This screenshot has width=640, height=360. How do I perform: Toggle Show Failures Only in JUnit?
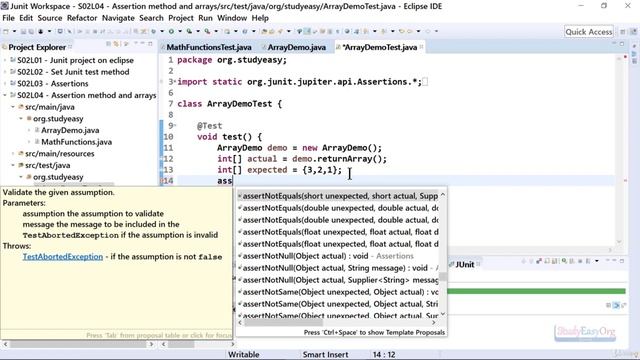539,261
